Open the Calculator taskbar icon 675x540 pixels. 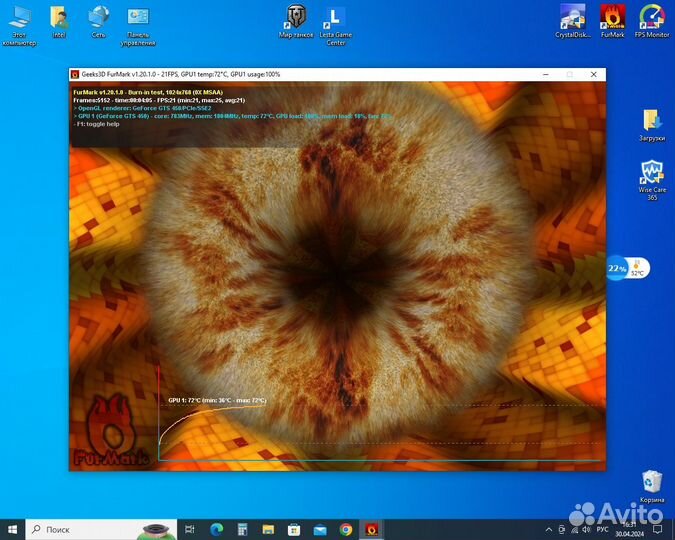(241, 528)
